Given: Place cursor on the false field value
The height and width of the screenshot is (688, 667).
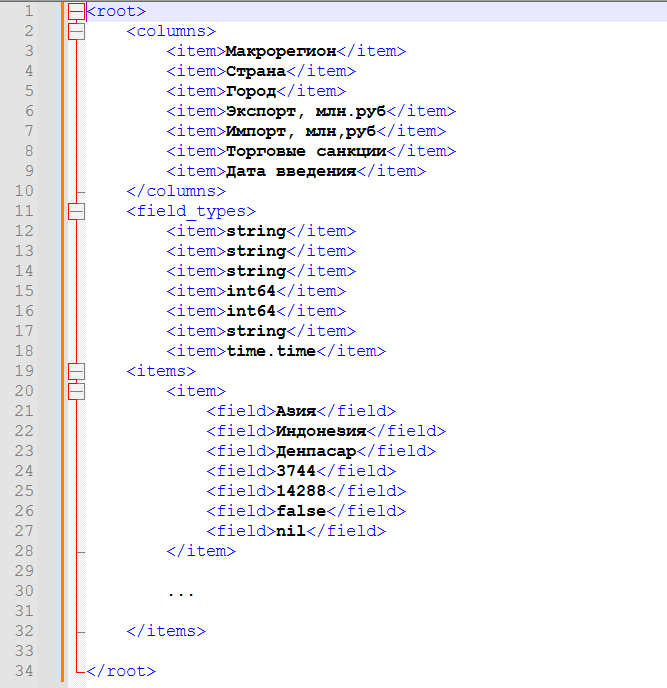Looking at the screenshot, I should click(x=301, y=511).
